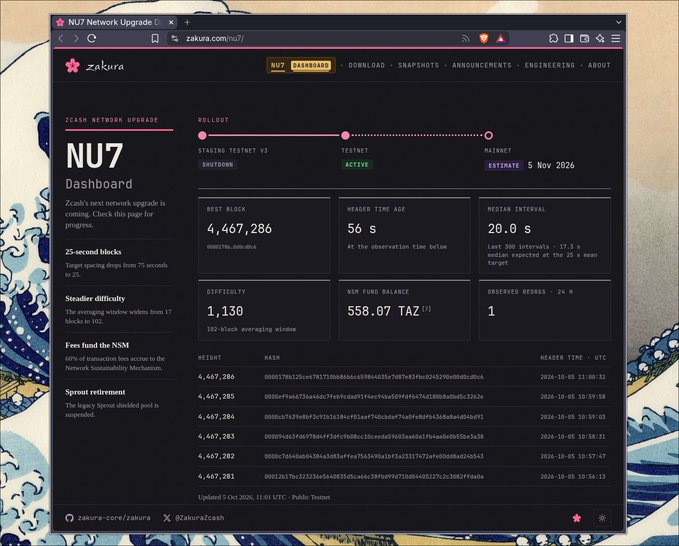Click the Staging Testnet V3 rollout marker
Viewport: 679px width, 546px height.
tap(202, 136)
